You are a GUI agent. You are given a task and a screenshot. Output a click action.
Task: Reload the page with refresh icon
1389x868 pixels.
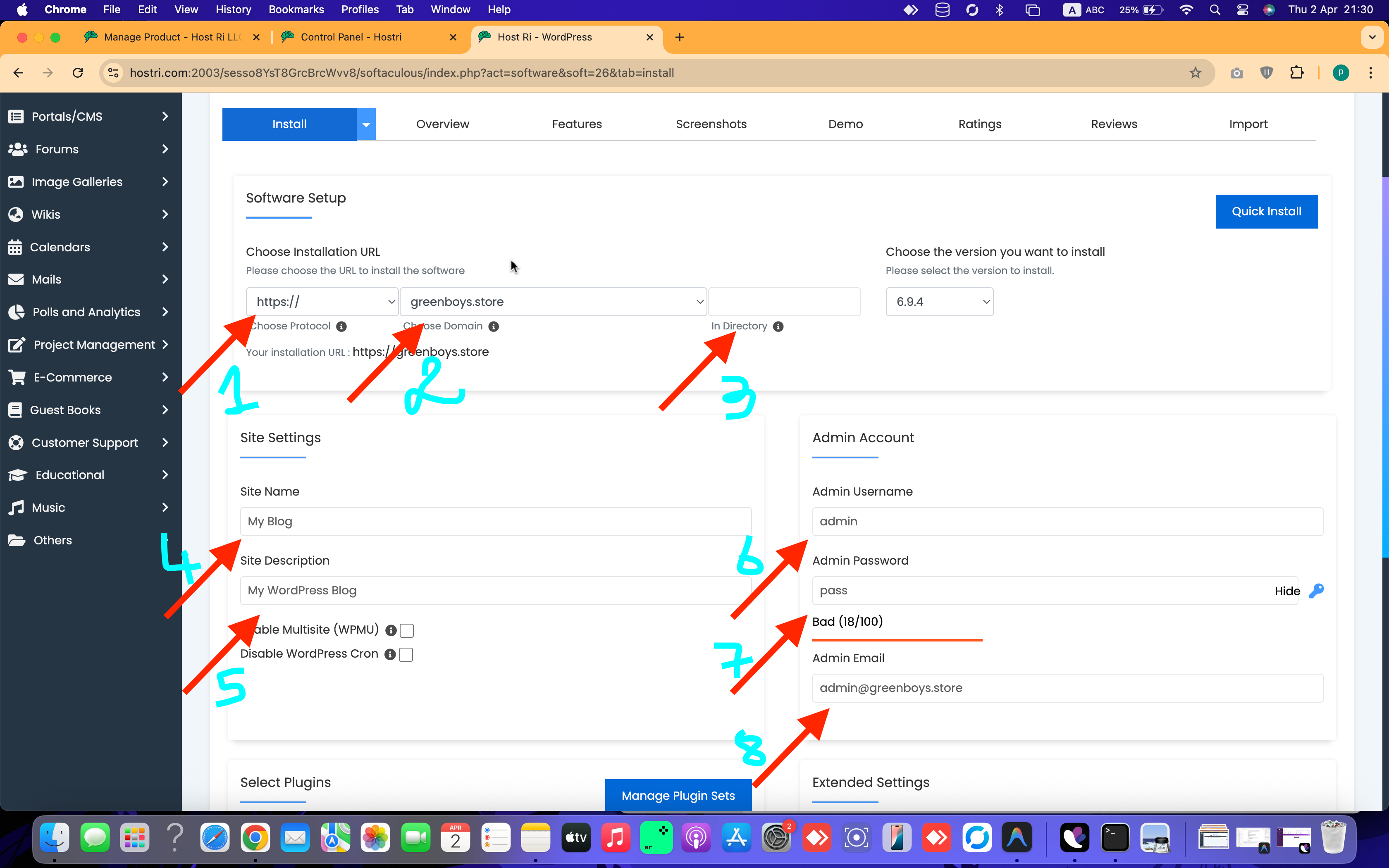click(x=78, y=73)
